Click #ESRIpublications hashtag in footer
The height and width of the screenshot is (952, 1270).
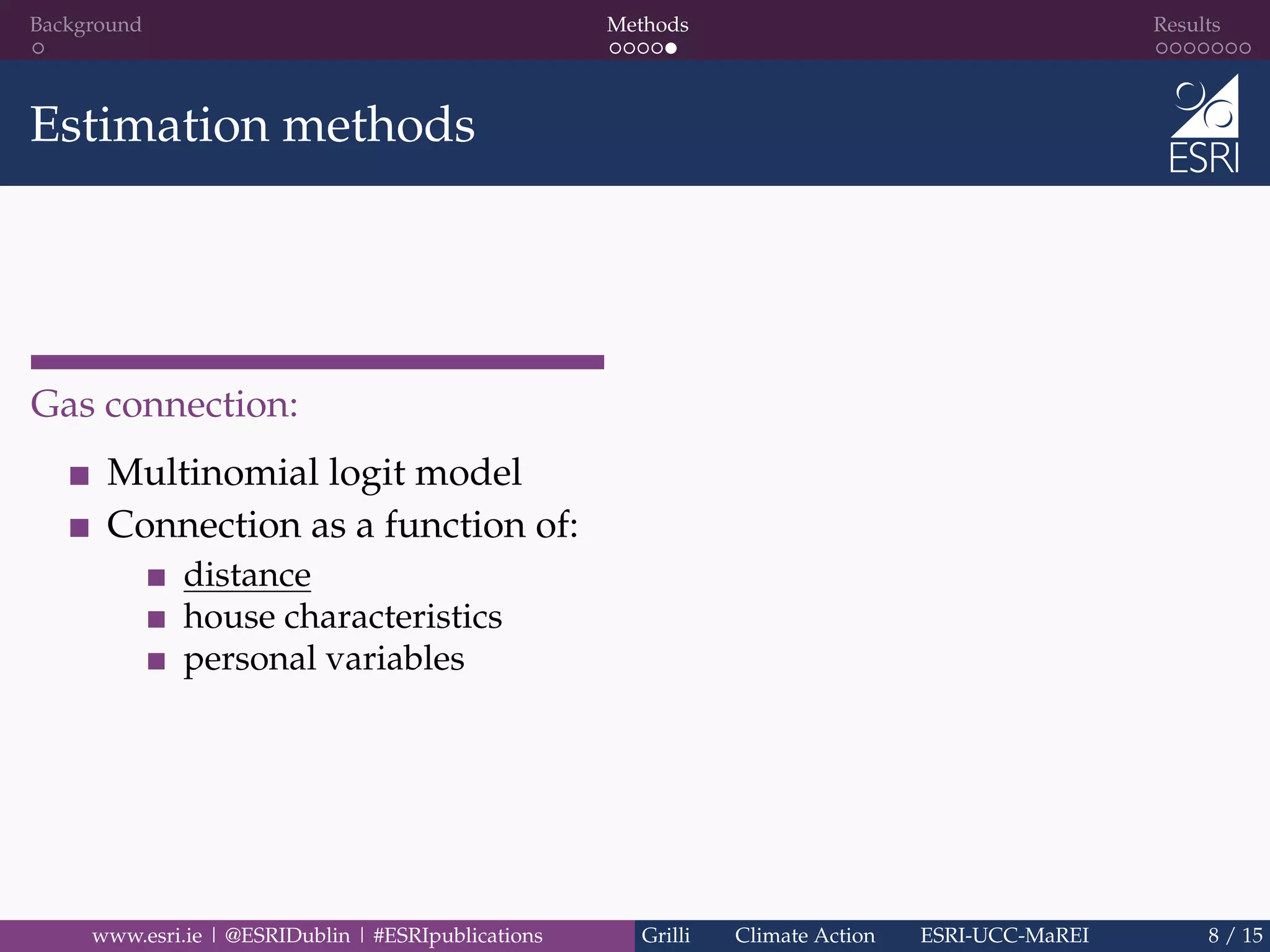point(458,936)
